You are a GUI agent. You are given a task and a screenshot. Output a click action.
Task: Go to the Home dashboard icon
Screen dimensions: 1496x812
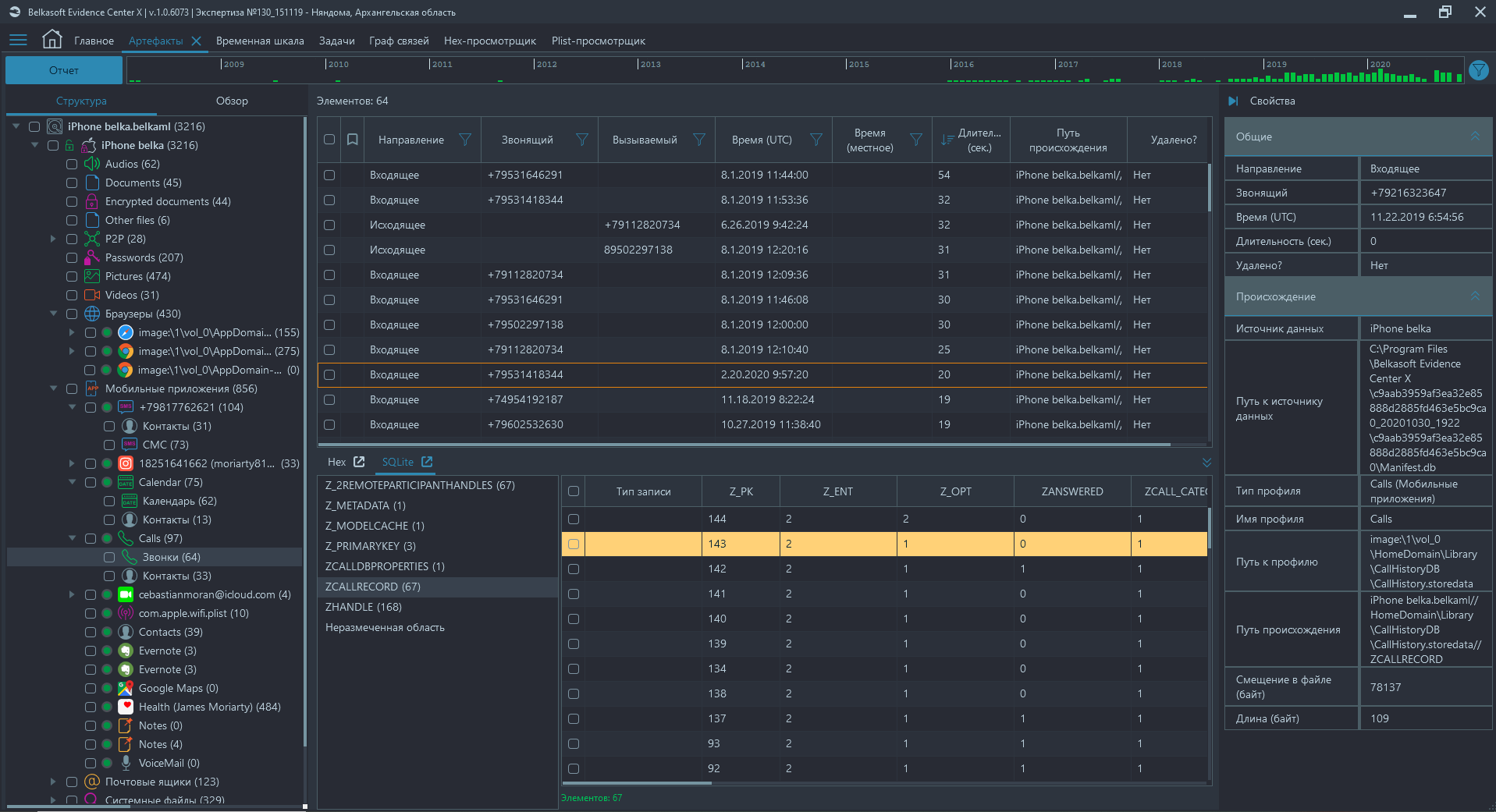coord(52,39)
